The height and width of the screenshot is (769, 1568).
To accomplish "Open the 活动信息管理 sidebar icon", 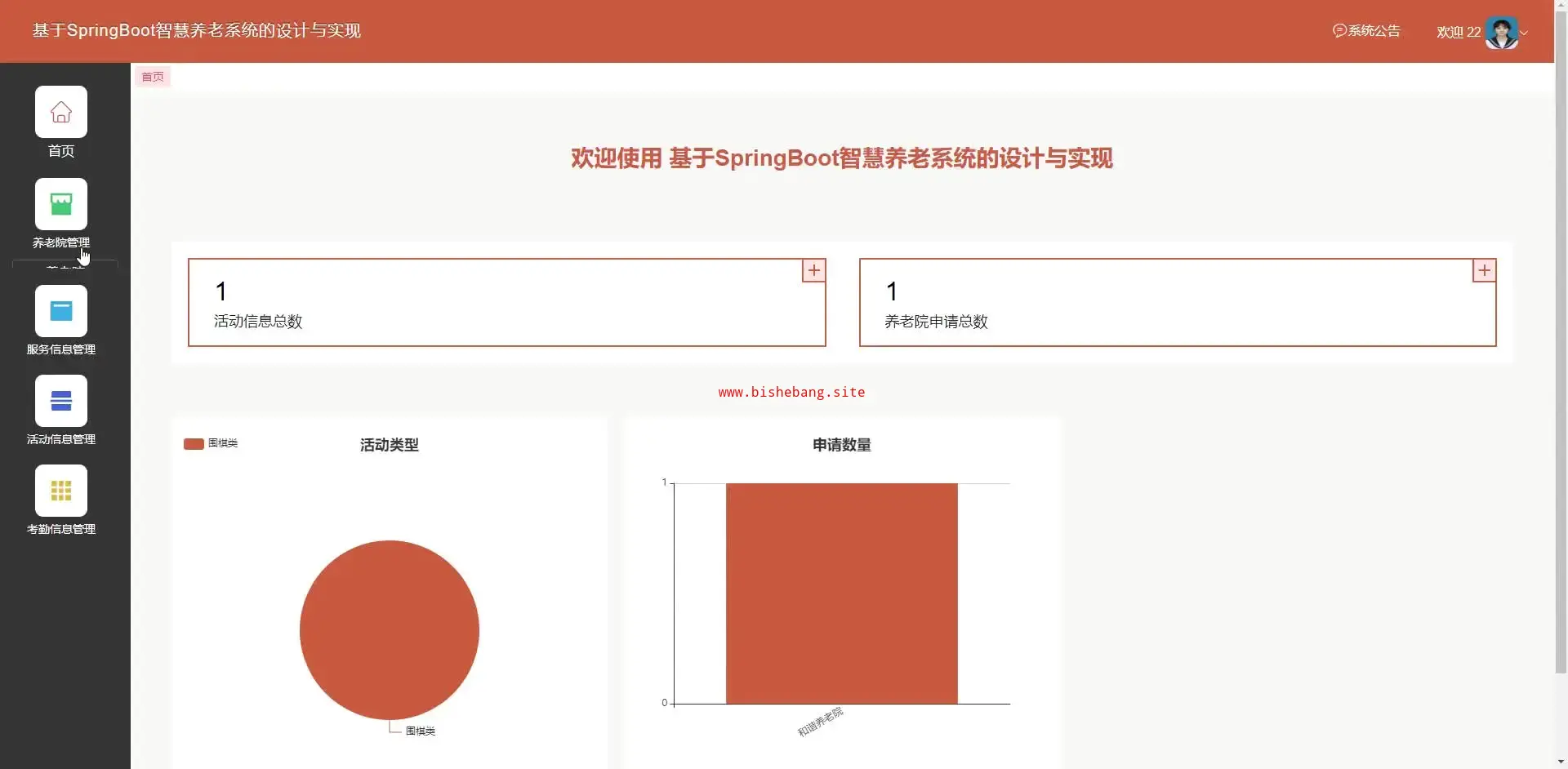I will [x=61, y=401].
